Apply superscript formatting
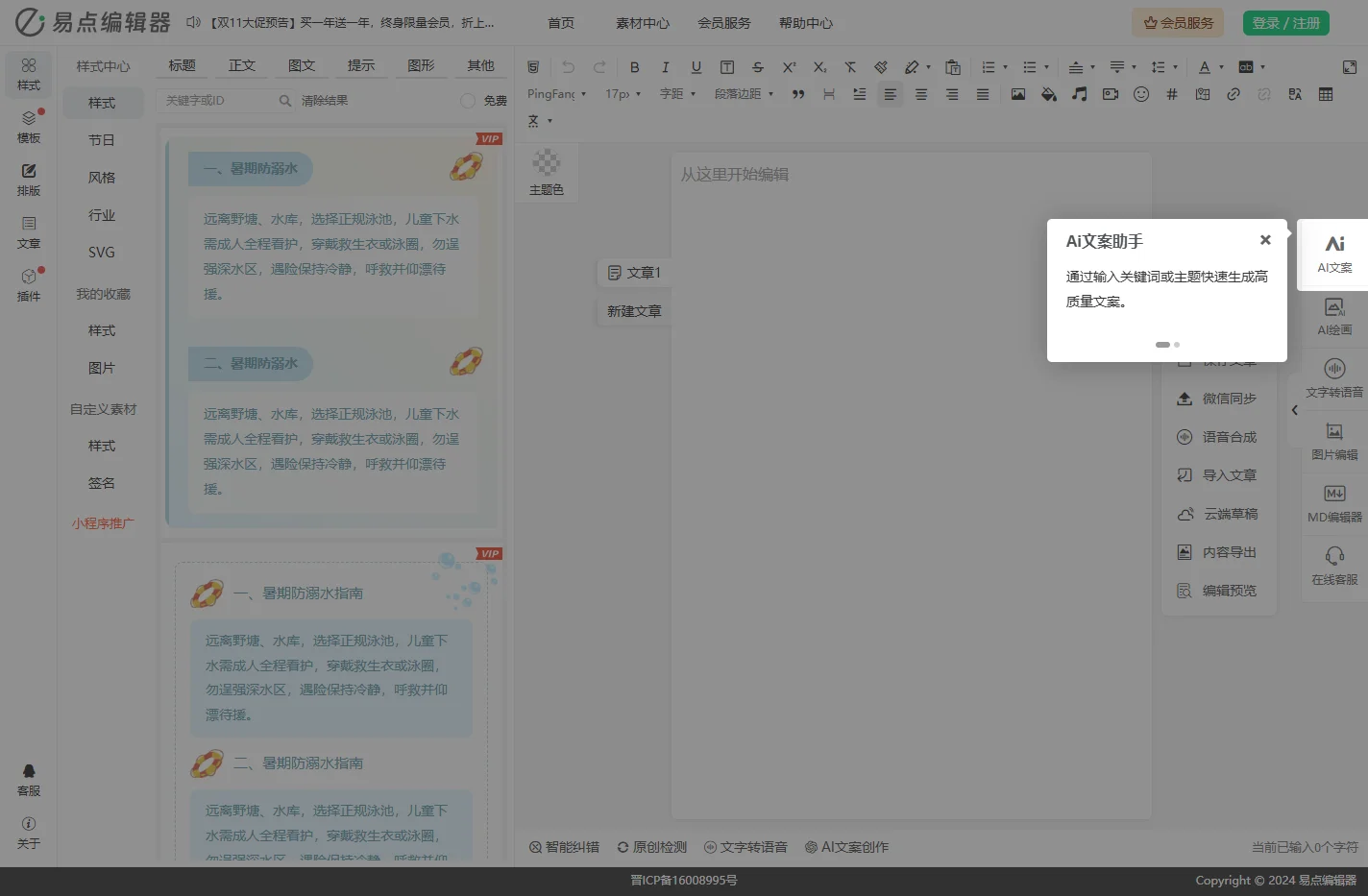This screenshot has width=1368, height=896. pyautogui.click(x=789, y=67)
